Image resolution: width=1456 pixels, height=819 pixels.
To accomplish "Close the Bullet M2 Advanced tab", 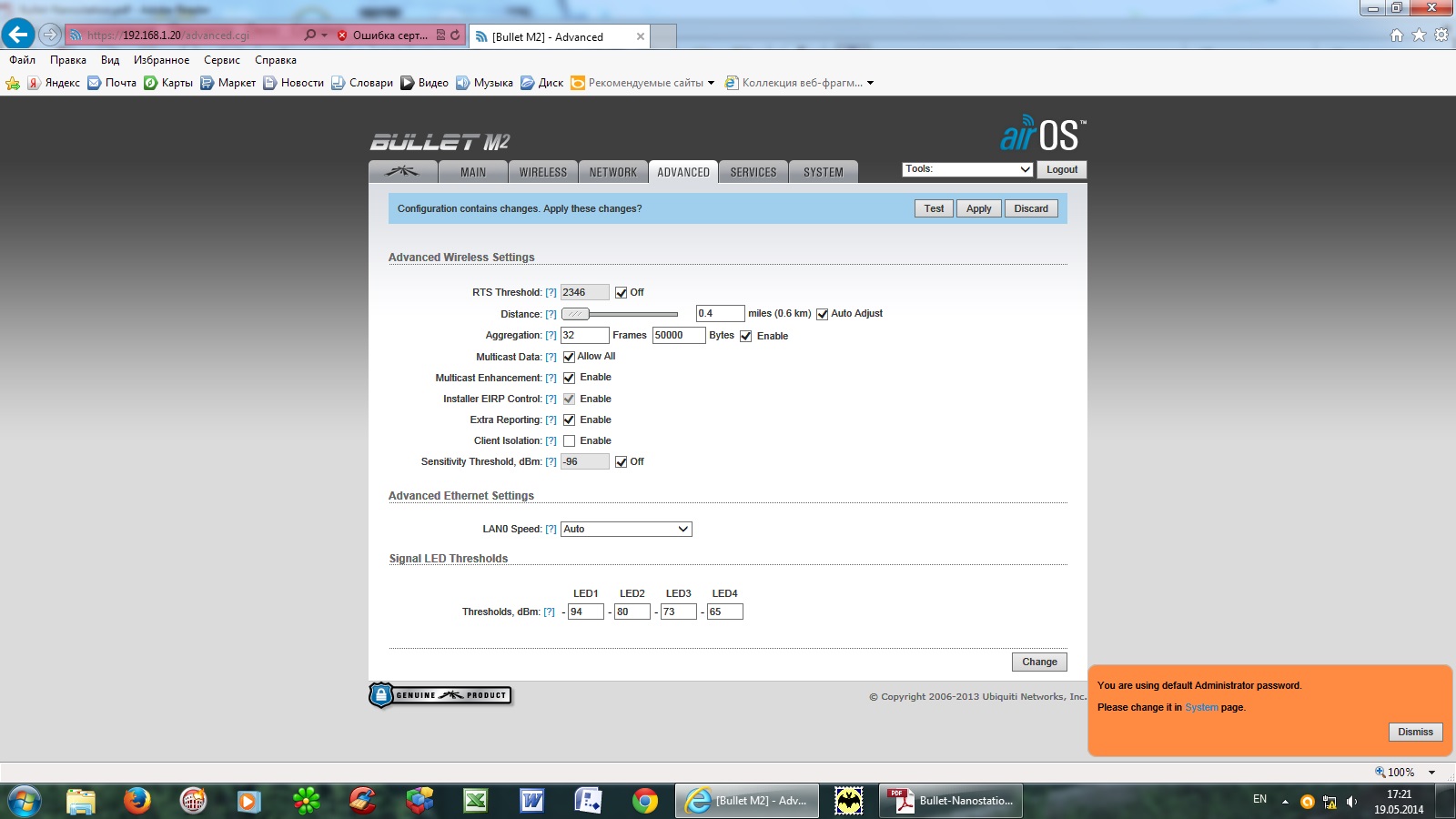I will 641,36.
